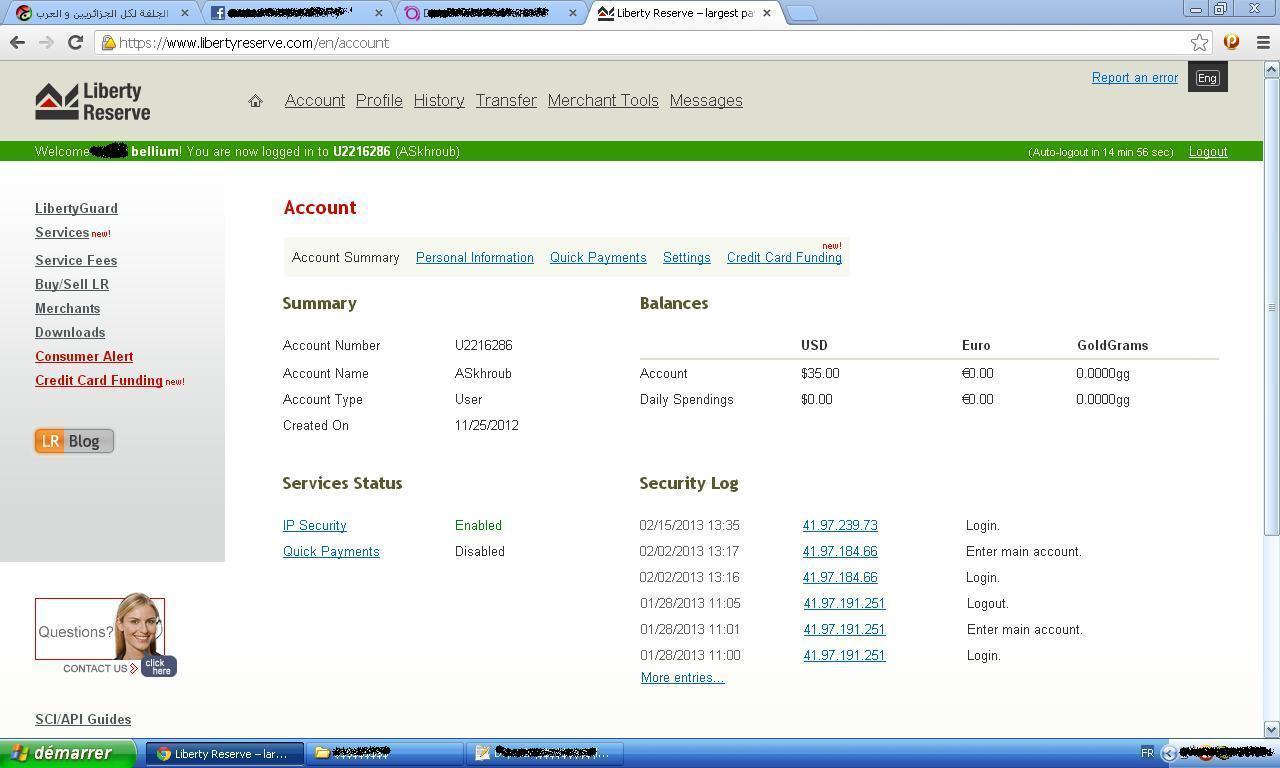The height and width of the screenshot is (768, 1280).
Task: Select the Account Summary tab
Action: (345, 257)
